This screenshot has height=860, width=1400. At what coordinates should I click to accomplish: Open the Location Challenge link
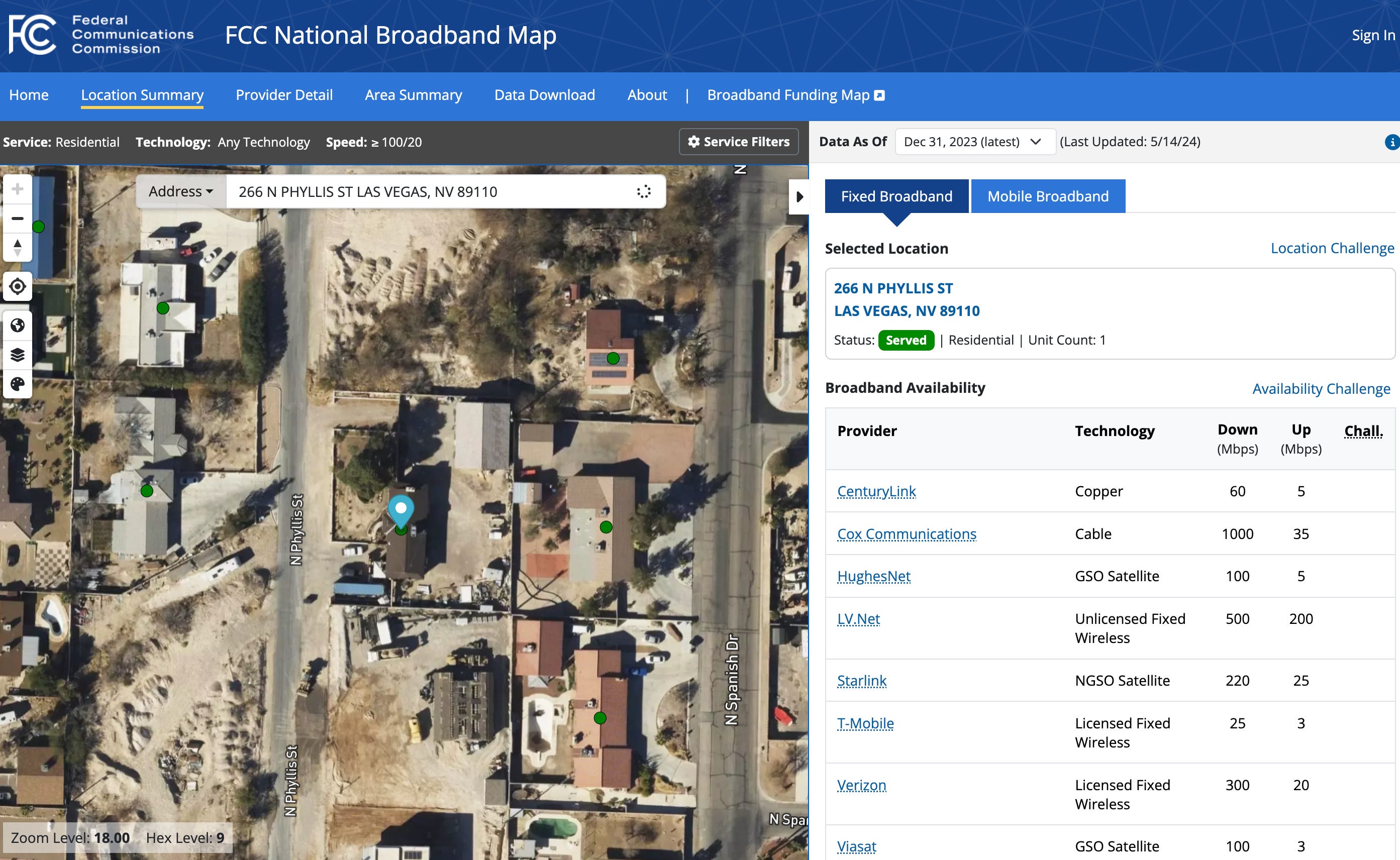pyautogui.click(x=1332, y=248)
